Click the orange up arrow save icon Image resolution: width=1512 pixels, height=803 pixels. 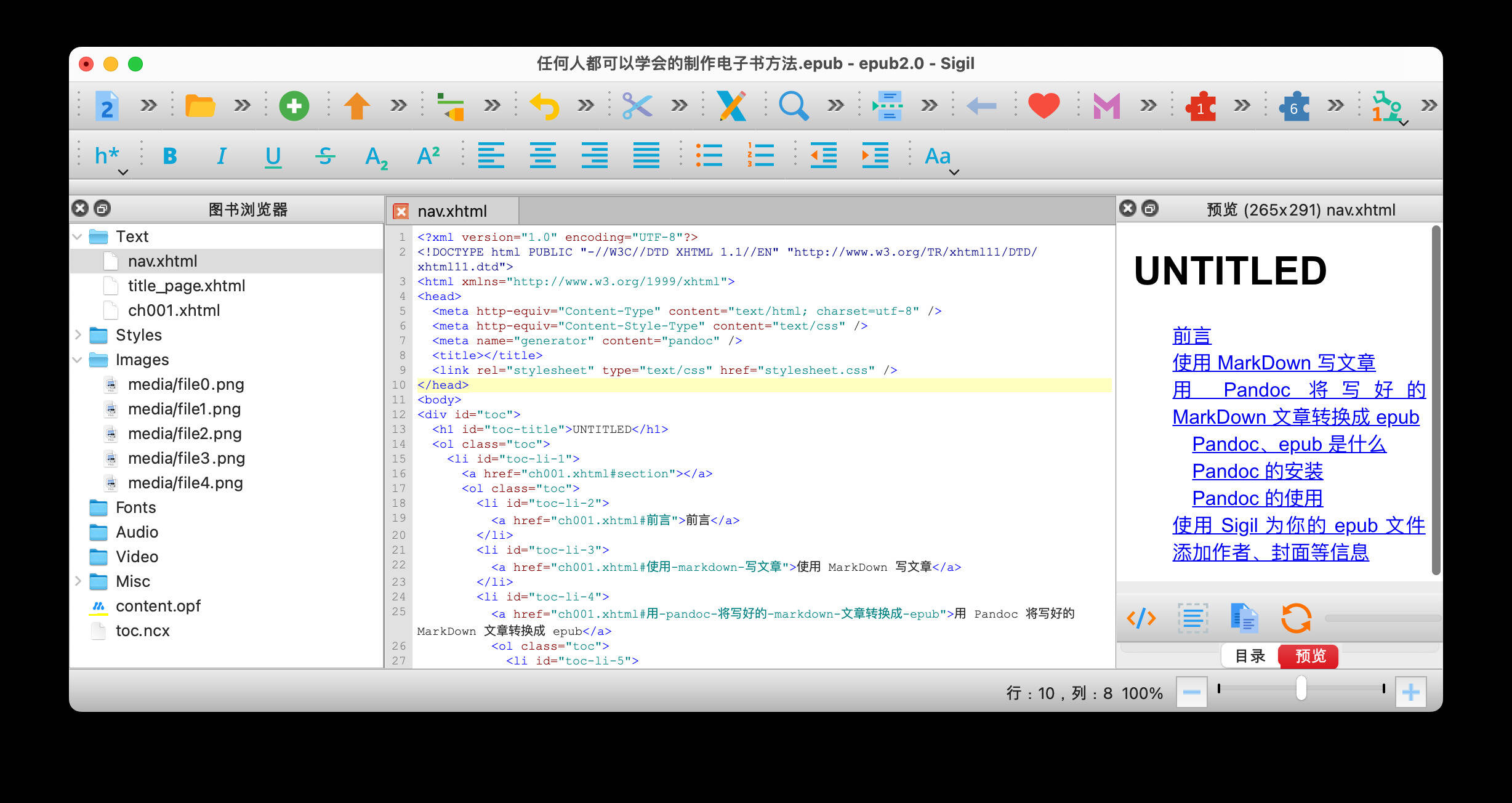357,106
